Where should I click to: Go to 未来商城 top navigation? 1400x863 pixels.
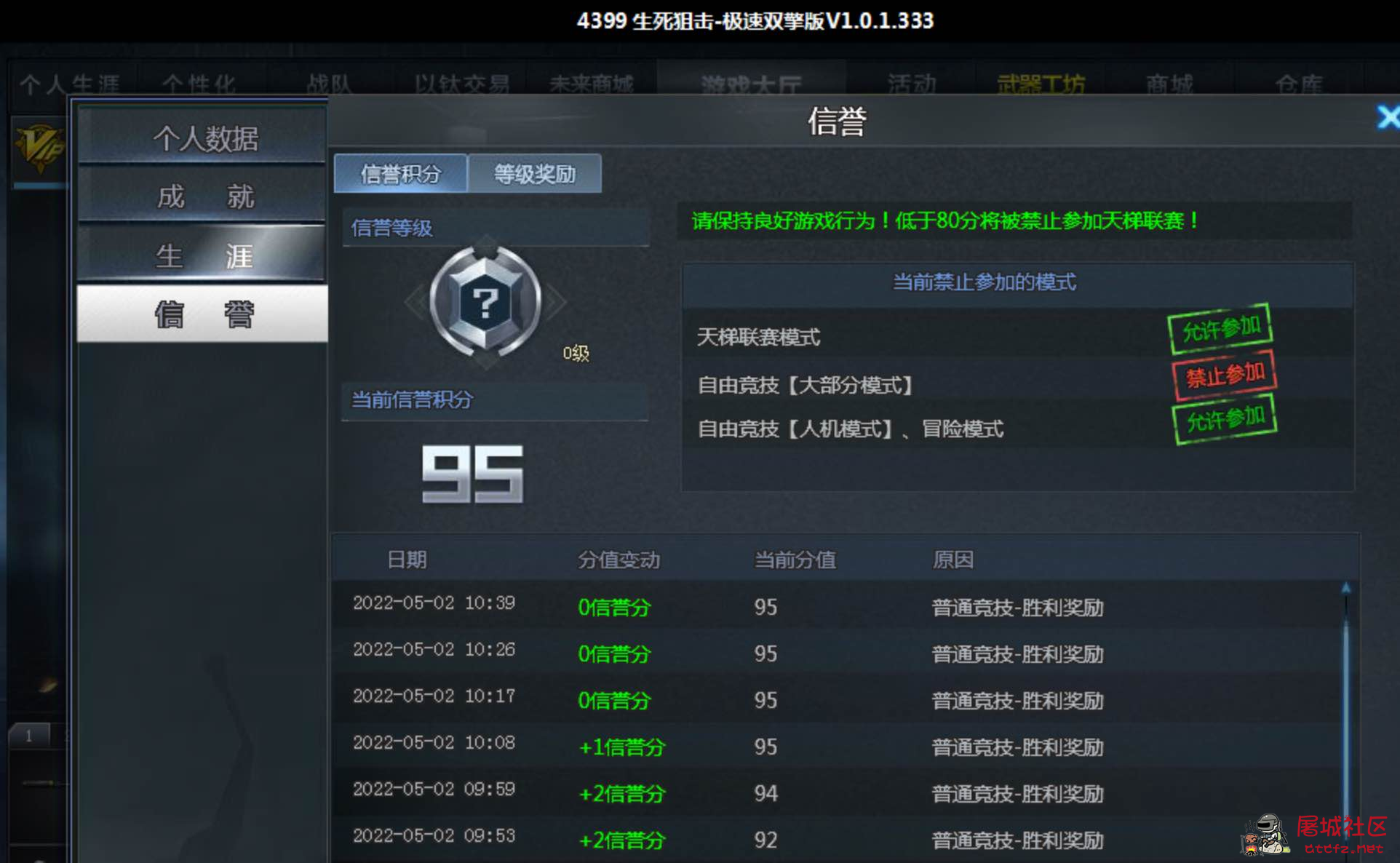pyautogui.click(x=591, y=84)
